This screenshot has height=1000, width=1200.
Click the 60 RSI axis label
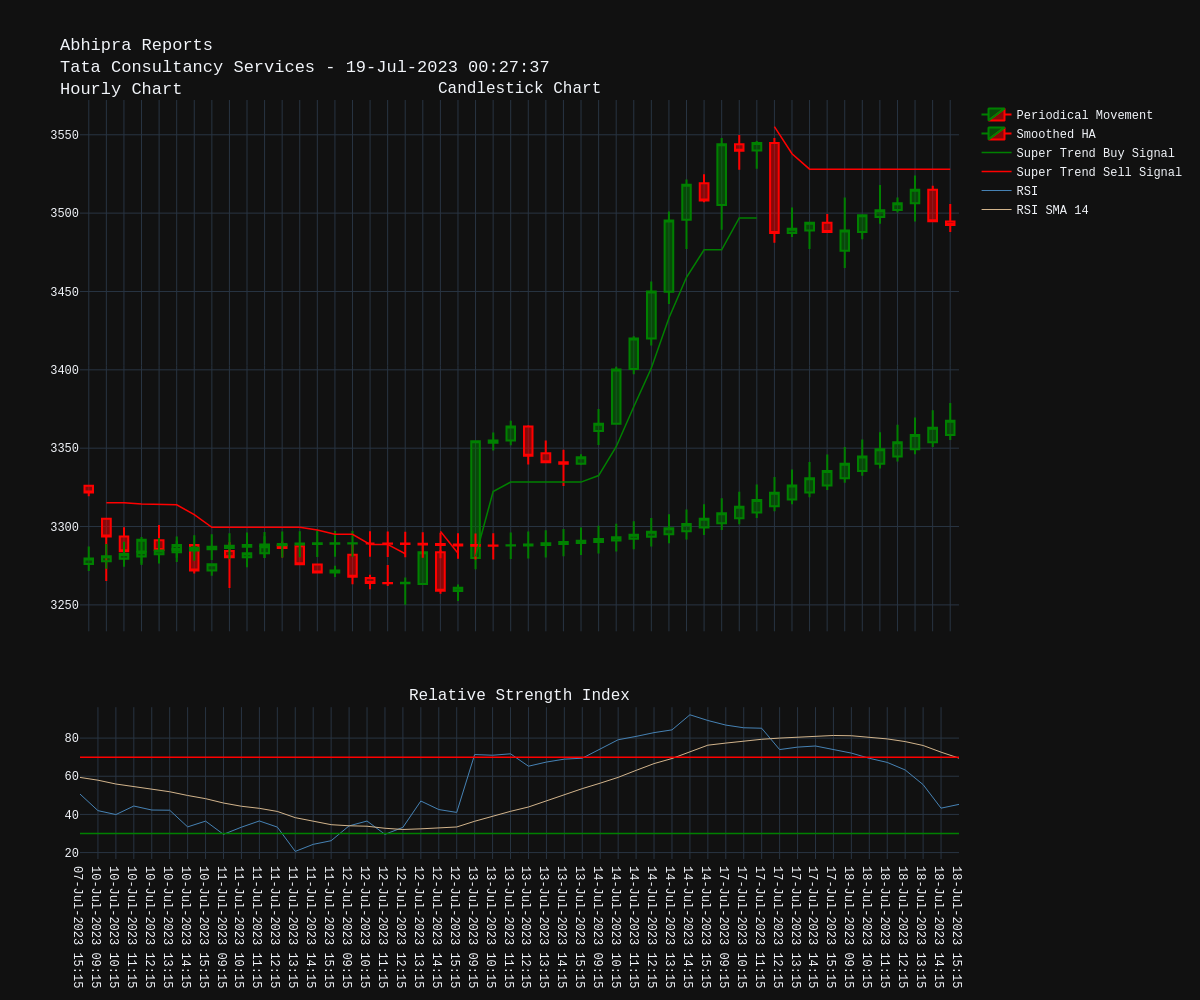click(71, 776)
